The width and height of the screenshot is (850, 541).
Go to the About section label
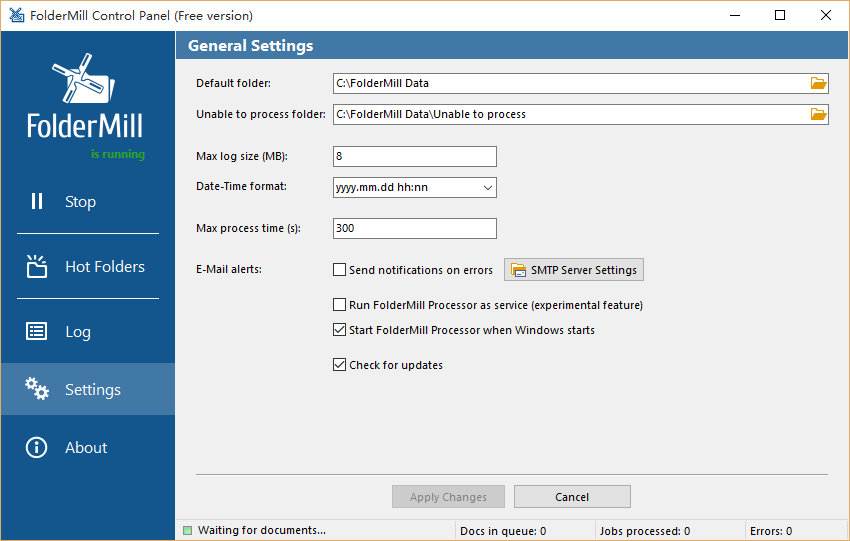point(86,448)
